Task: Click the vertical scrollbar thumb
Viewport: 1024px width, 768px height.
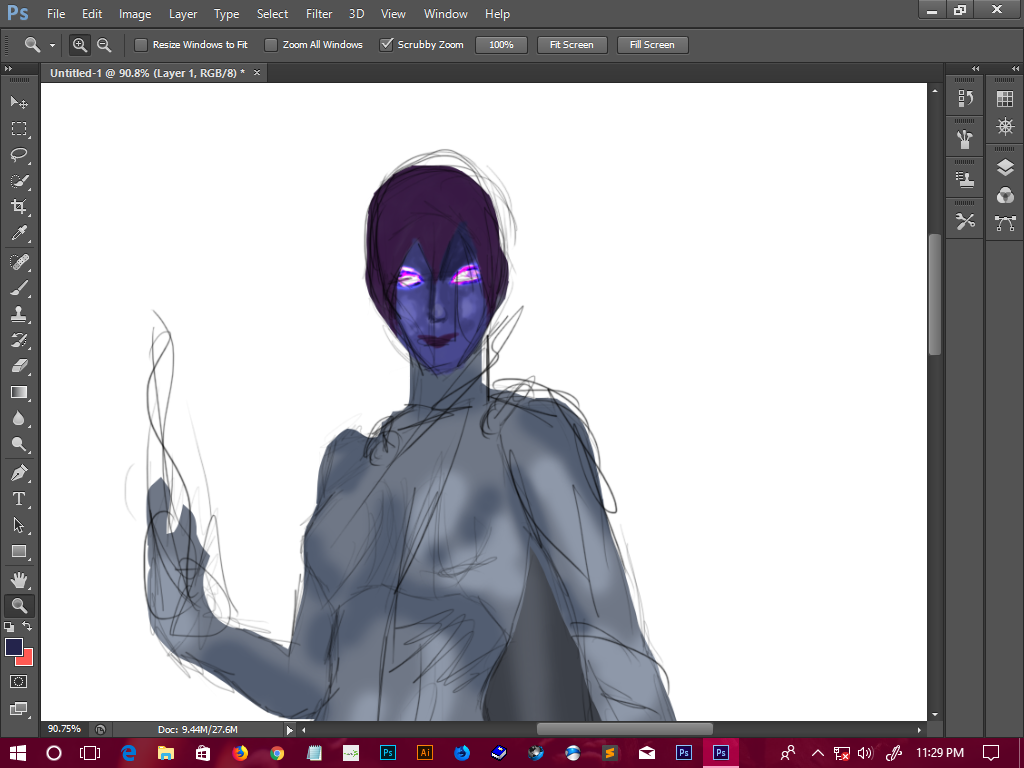Action: (935, 294)
